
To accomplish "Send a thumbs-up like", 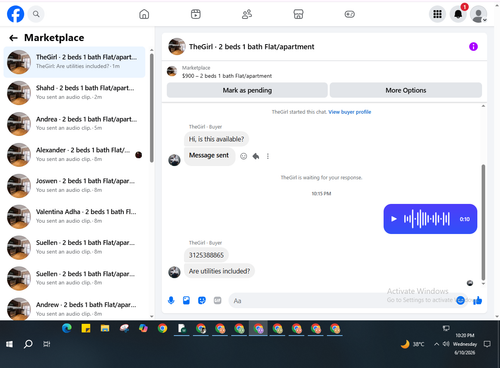I will (478, 300).
